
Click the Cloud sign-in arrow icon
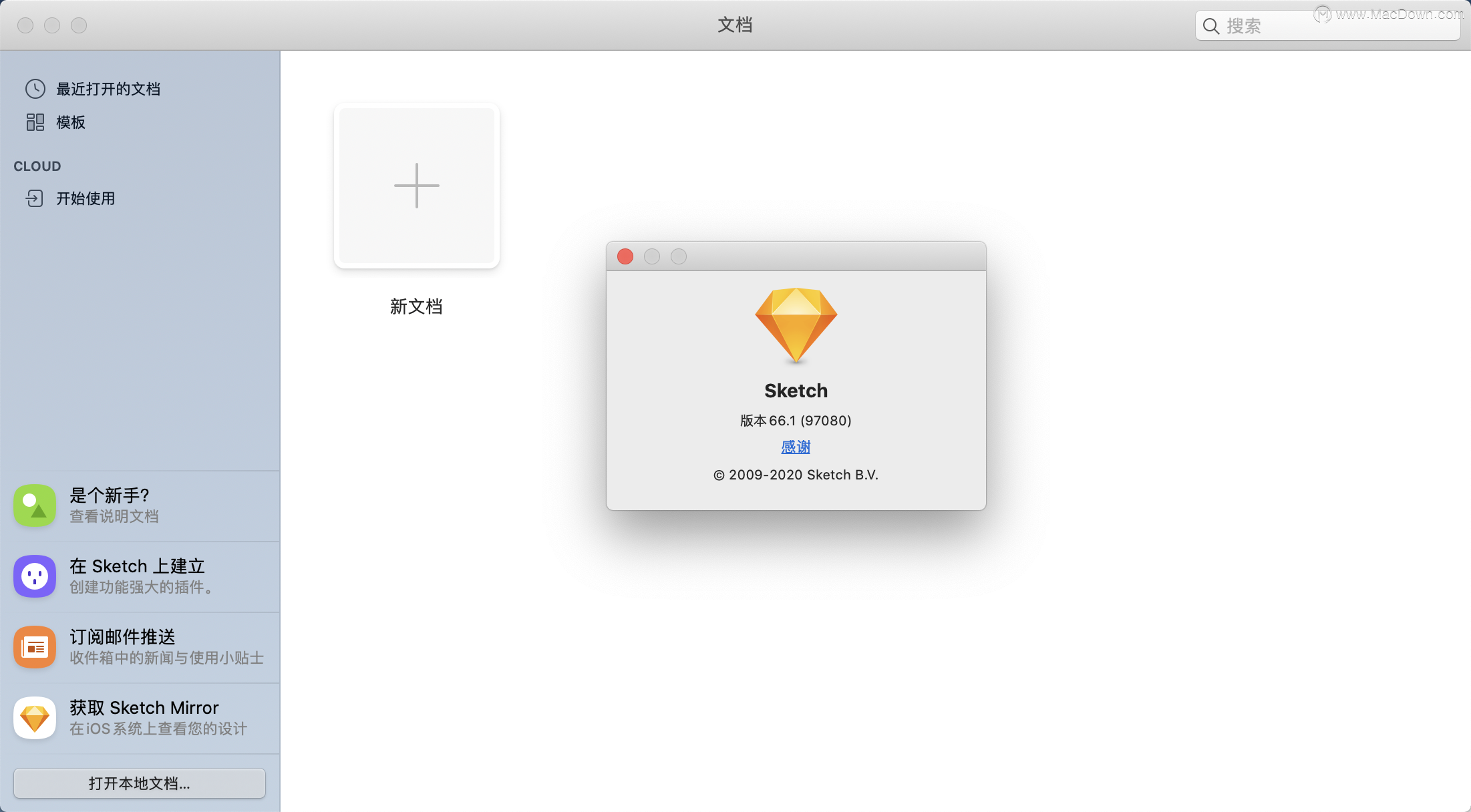click(35, 198)
